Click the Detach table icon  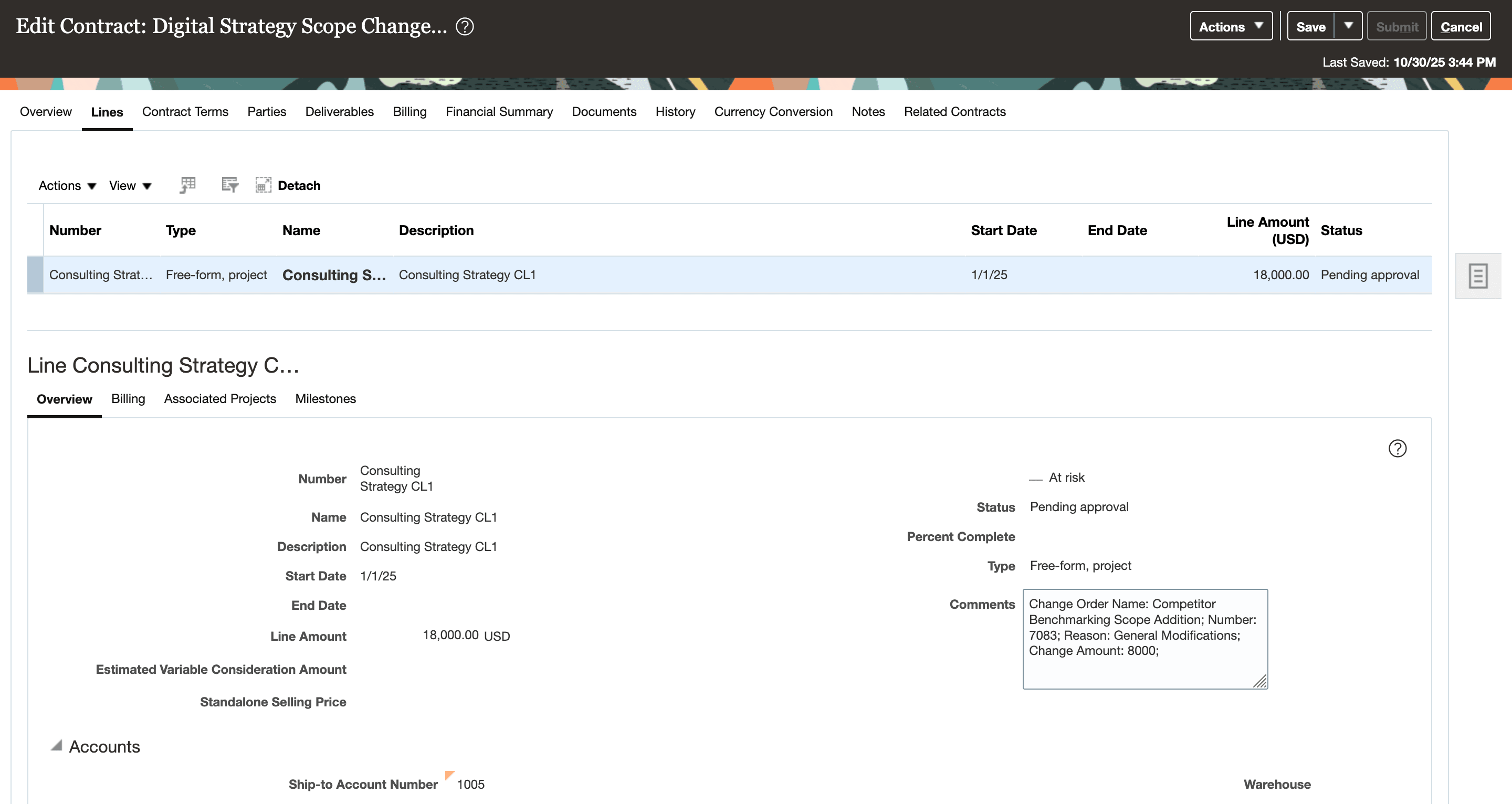click(x=263, y=185)
